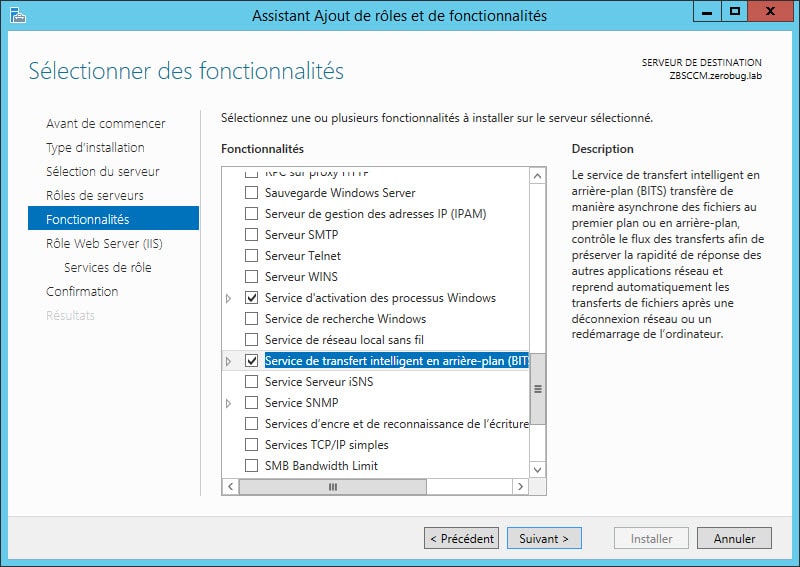The image size is (800, 567).
Task: Enable the Serveur Telnet feature checkbox
Action: click(252, 256)
